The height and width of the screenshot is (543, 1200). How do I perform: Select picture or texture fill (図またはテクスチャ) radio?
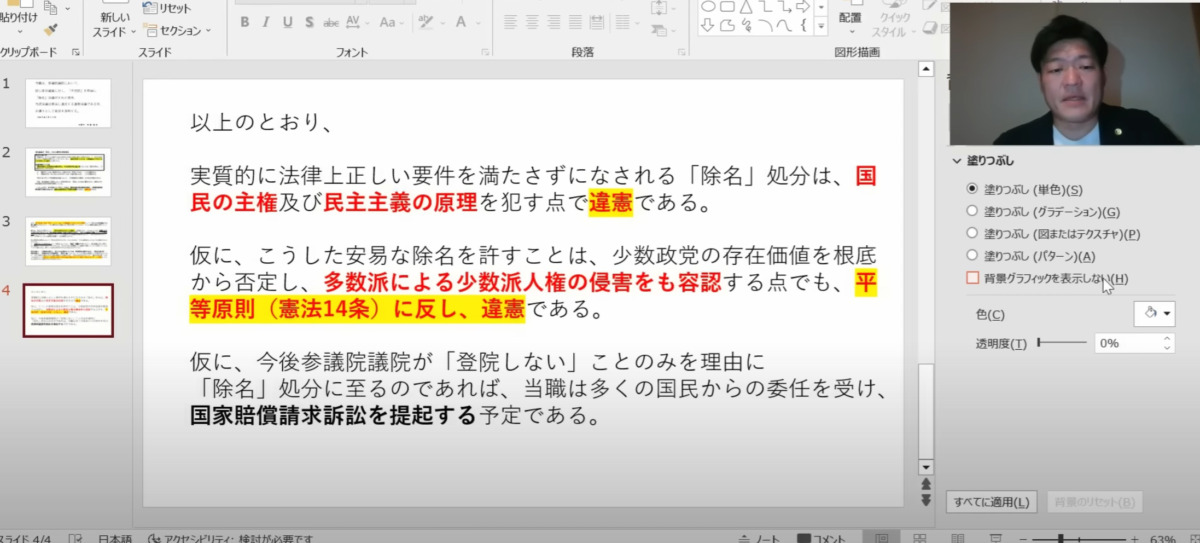[x=972, y=234]
